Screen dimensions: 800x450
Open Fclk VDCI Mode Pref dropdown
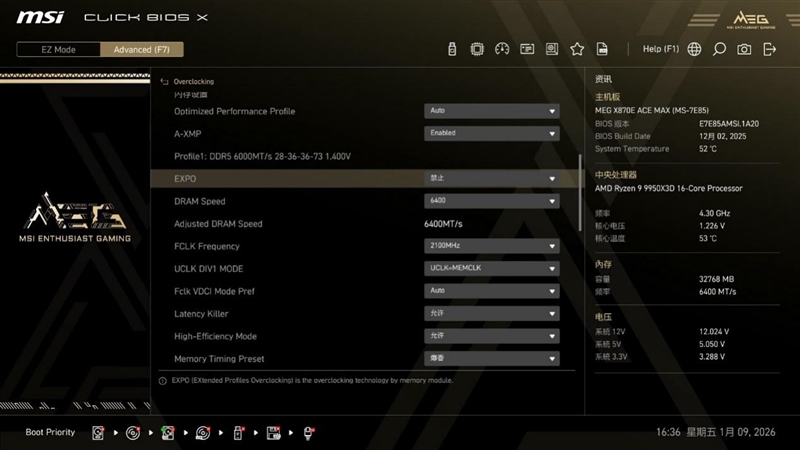(491, 291)
